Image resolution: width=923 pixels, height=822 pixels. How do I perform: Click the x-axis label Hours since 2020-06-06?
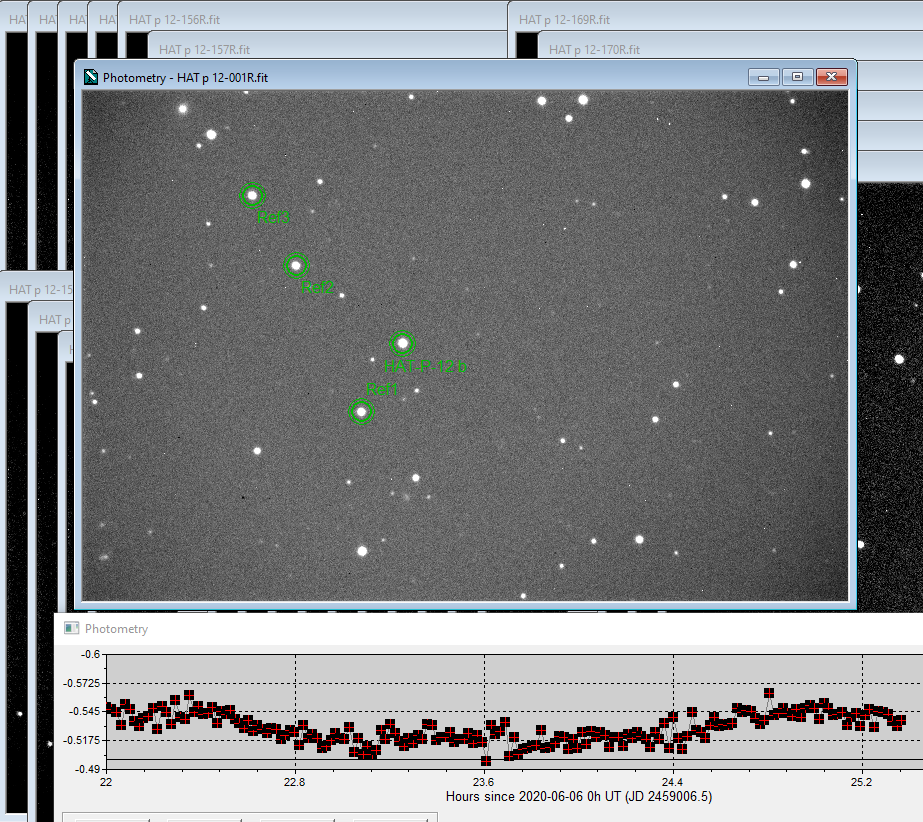point(579,796)
